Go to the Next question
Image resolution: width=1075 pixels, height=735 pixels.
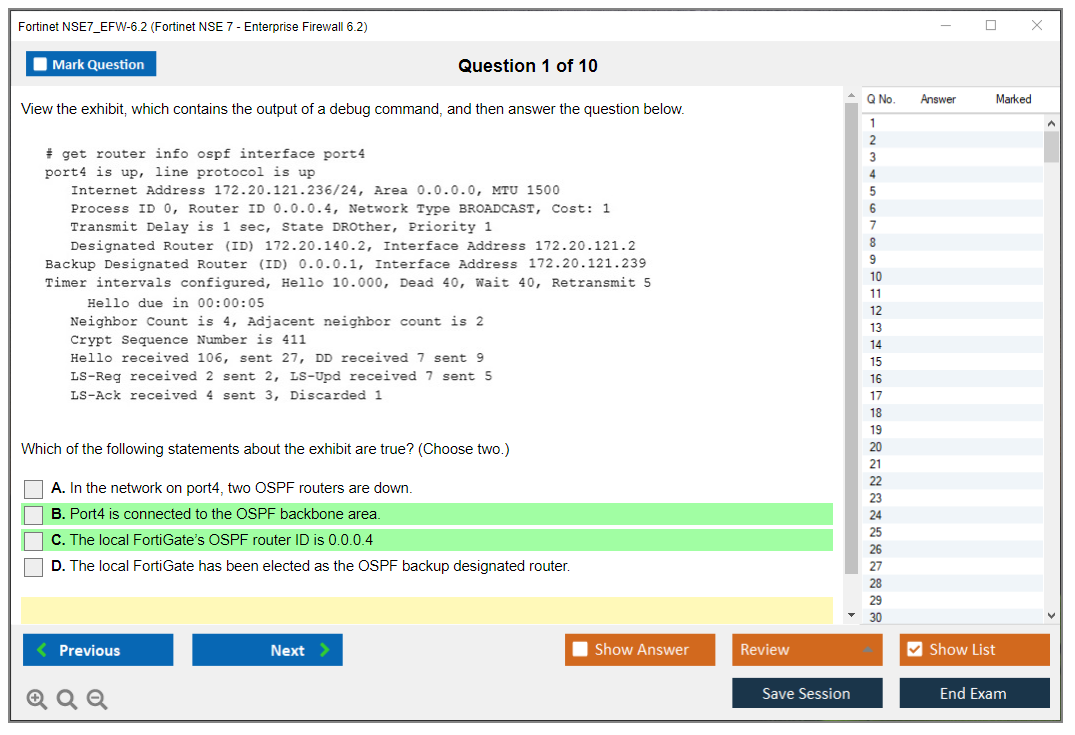click(x=267, y=650)
